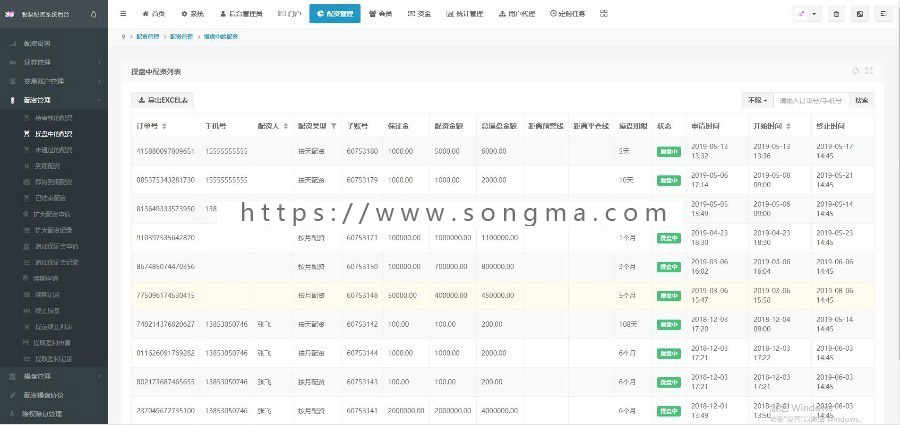The width and height of the screenshot is (900, 425).
Task: Select the highlighted 配资管理 top tab
Action: 335,14
